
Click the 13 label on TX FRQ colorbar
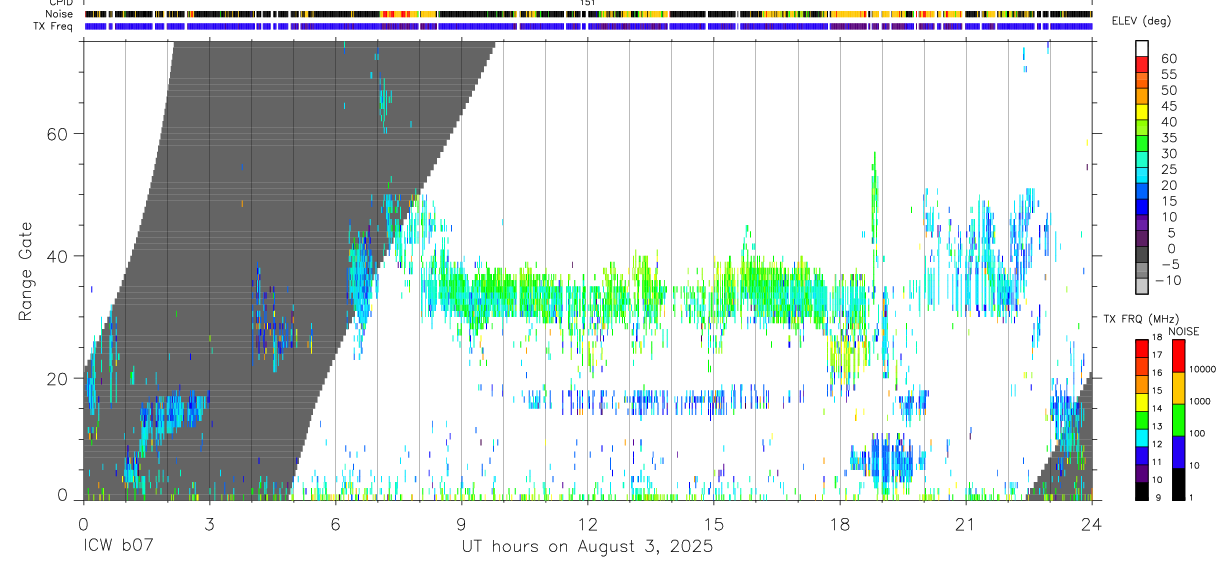1158,427
